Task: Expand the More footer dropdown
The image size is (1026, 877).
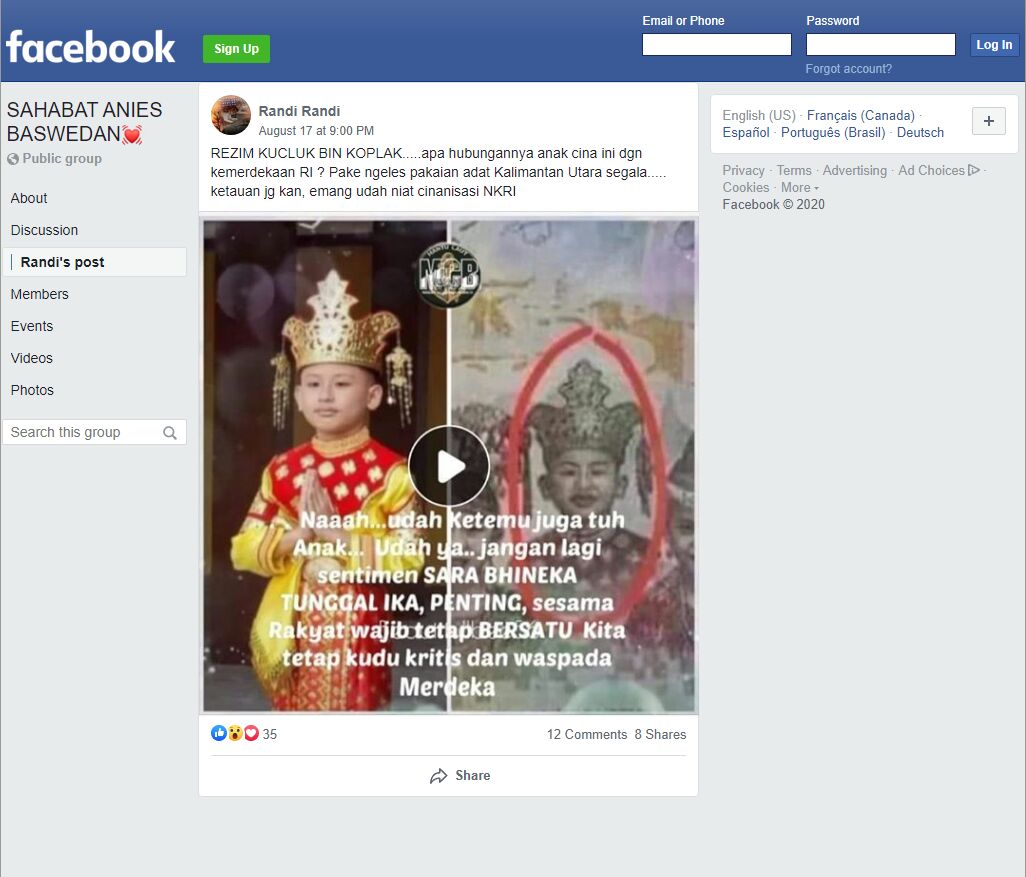Action: click(800, 188)
